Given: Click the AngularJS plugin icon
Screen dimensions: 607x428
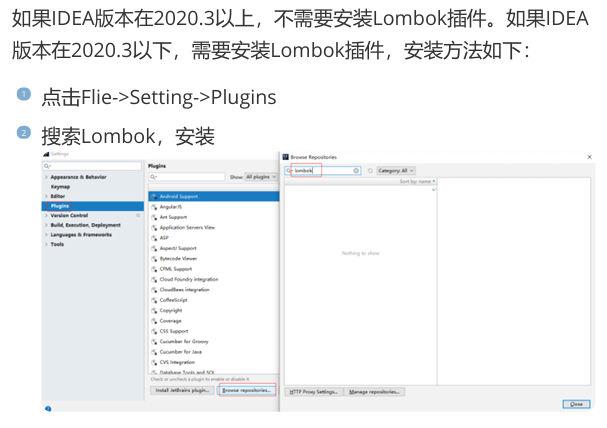Looking at the screenshot, I should point(154,207).
